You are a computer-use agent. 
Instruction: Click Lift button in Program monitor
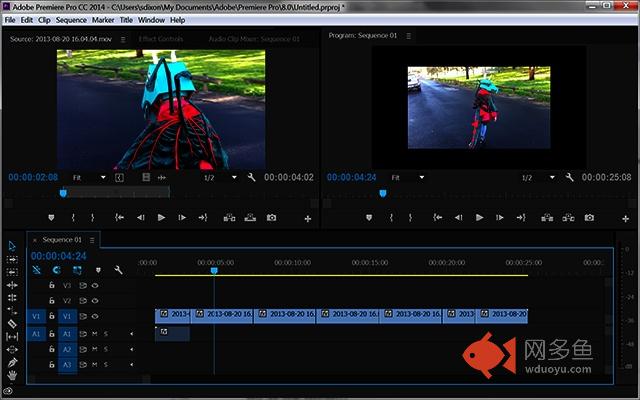(x=547, y=218)
